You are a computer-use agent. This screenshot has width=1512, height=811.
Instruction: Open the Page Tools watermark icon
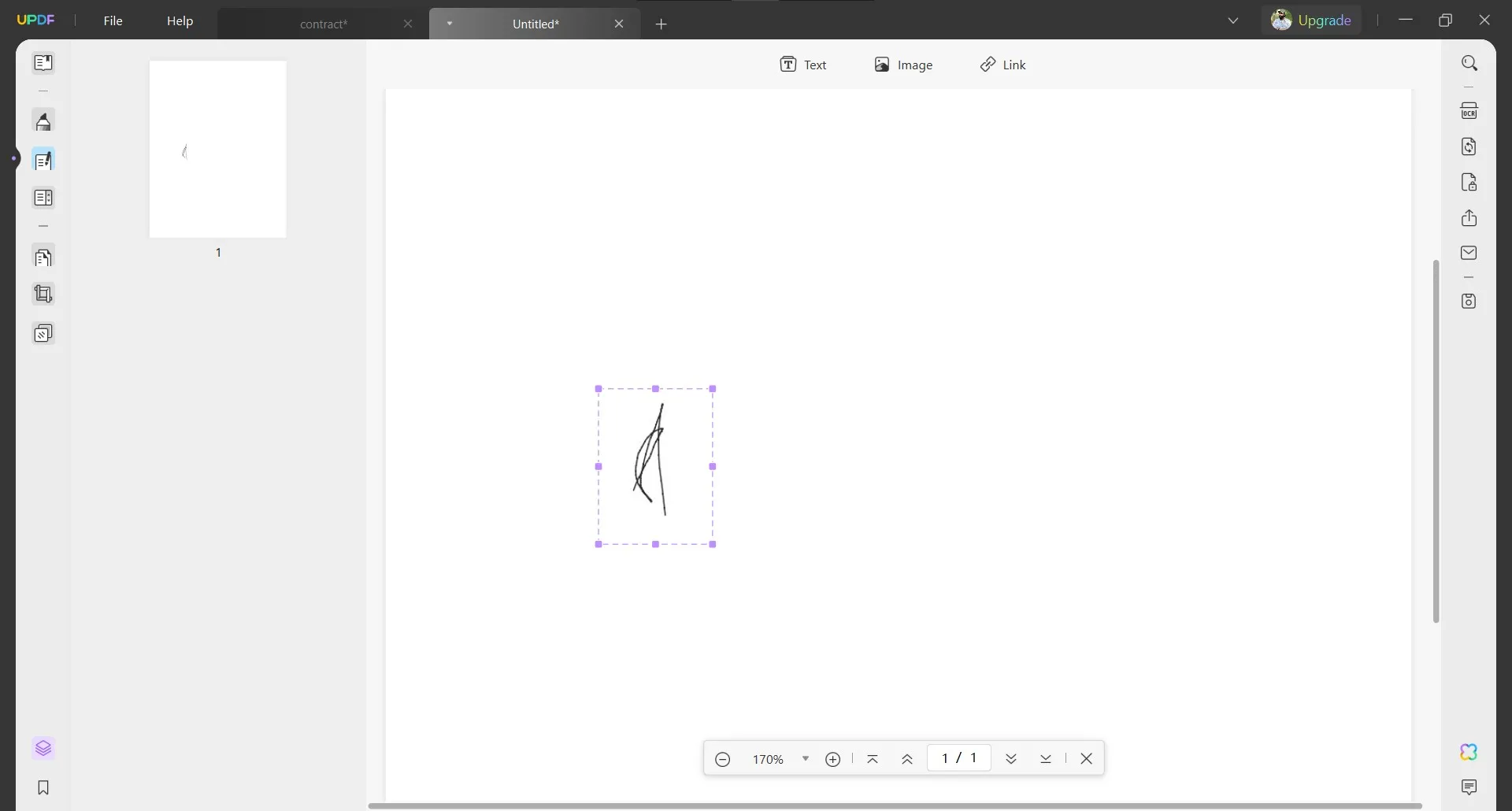(x=43, y=334)
